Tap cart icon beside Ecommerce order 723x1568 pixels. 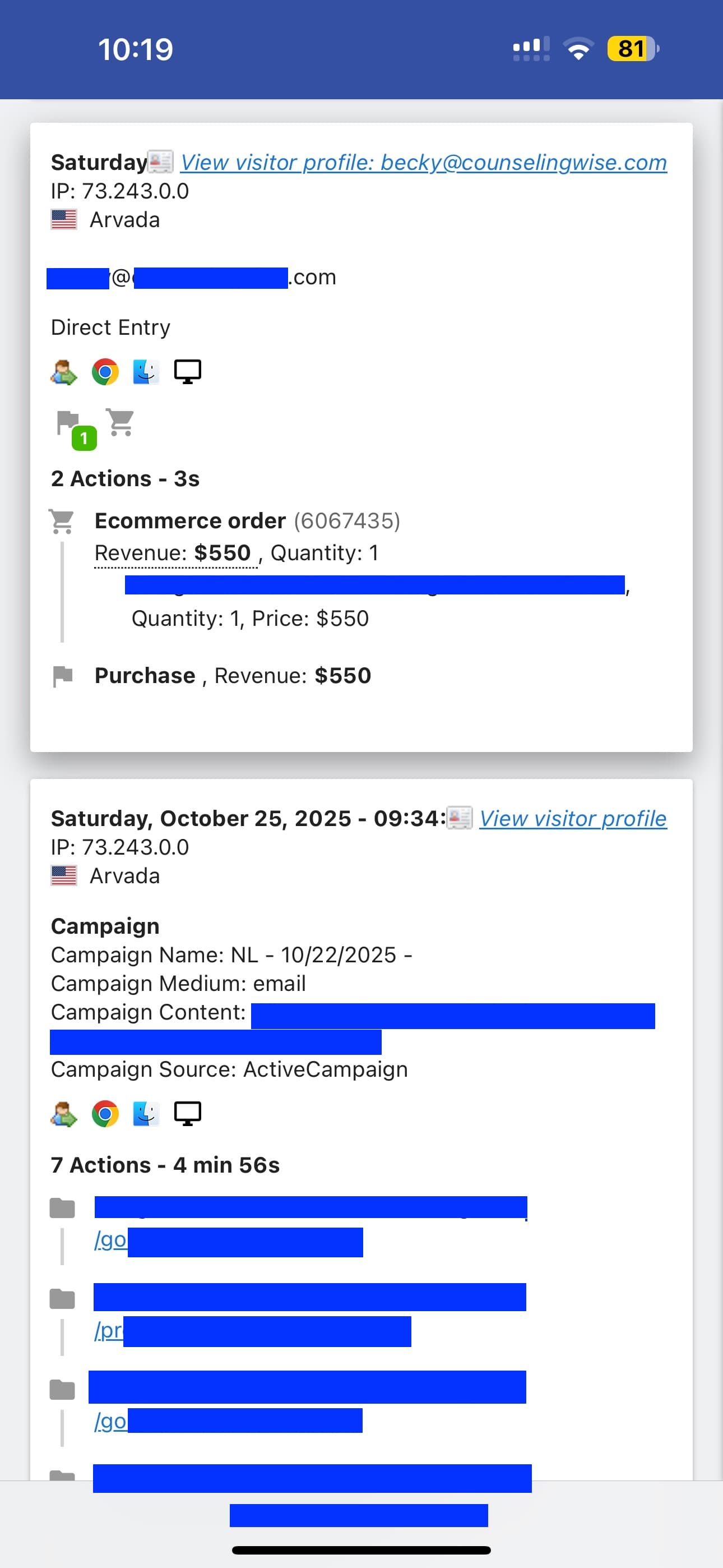tap(62, 522)
